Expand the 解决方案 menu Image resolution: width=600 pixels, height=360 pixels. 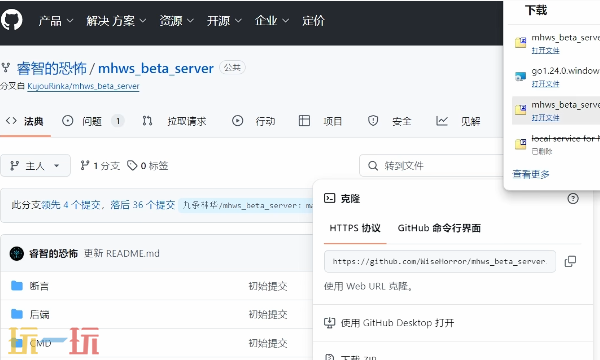pos(116,21)
